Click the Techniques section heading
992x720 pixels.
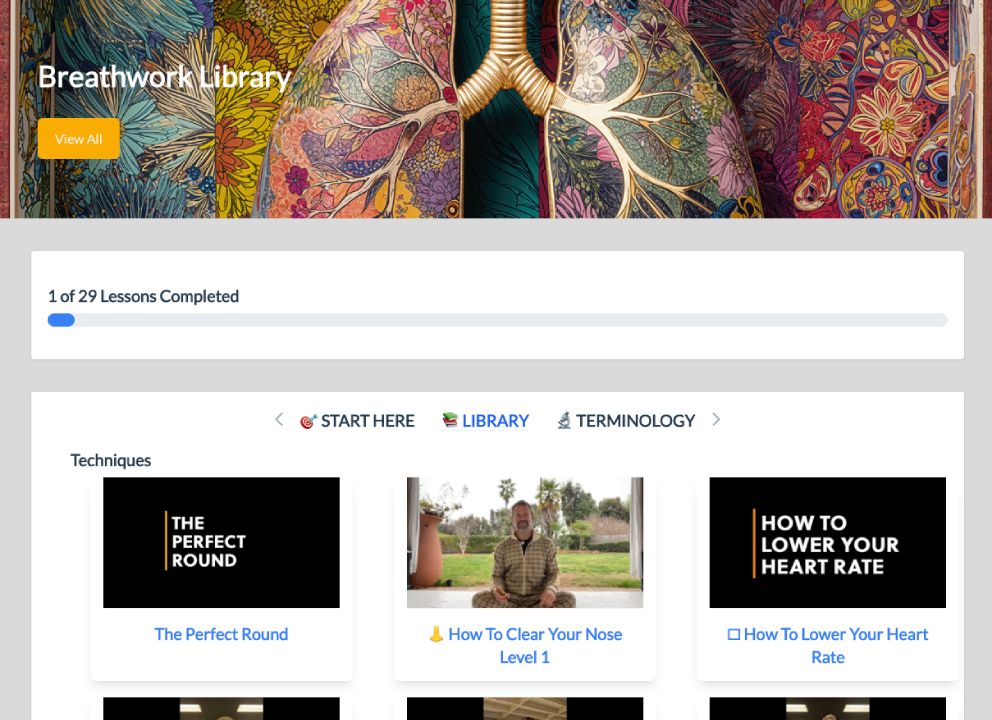pos(111,460)
